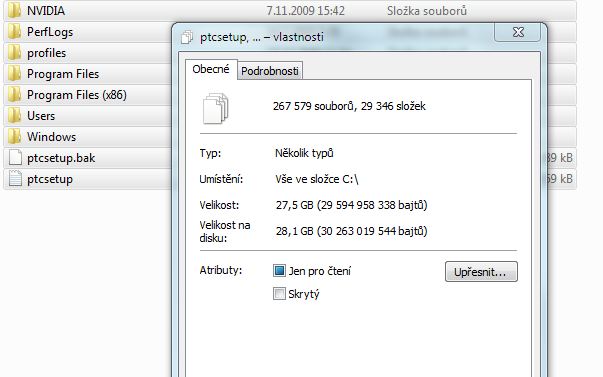The image size is (603, 377).
Task: Switch to the Obecné tab
Action: [x=211, y=70]
